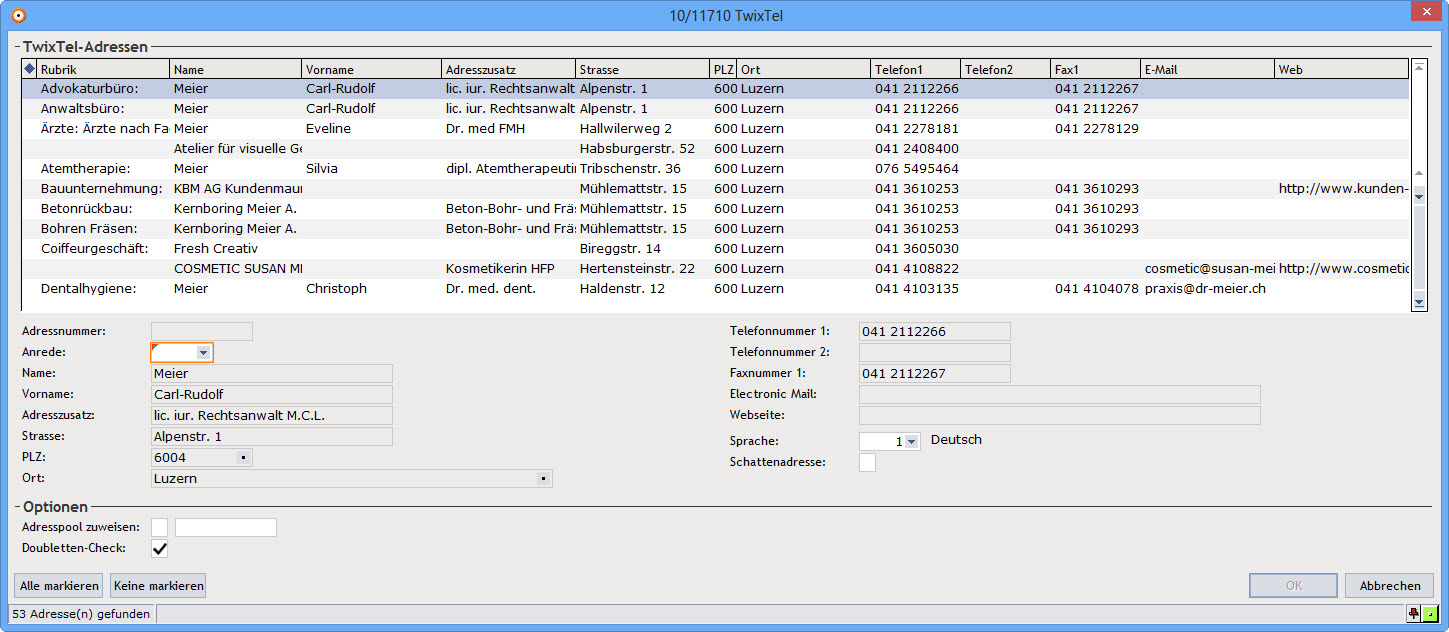Viewport: 1449px width, 632px height.
Task: Sort by the Rubrik column header
Action: point(103,70)
